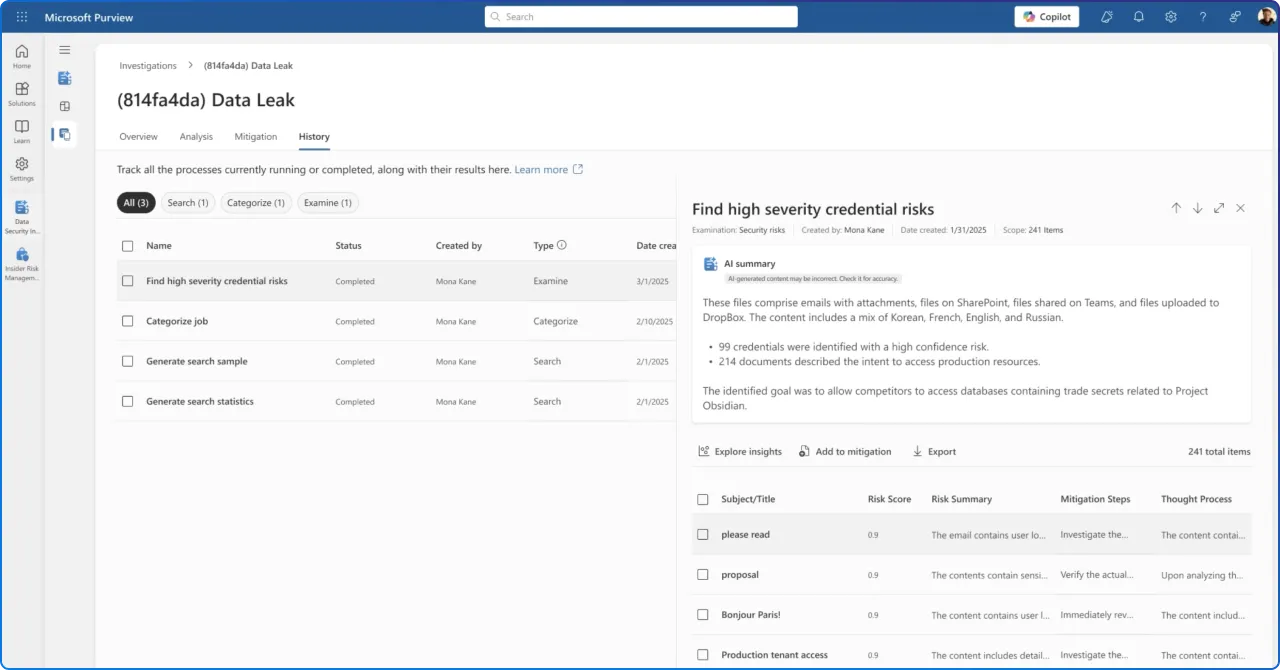Open Copilot from the top bar
The height and width of the screenshot is (670, 1280).
[x=1047, y=17]
